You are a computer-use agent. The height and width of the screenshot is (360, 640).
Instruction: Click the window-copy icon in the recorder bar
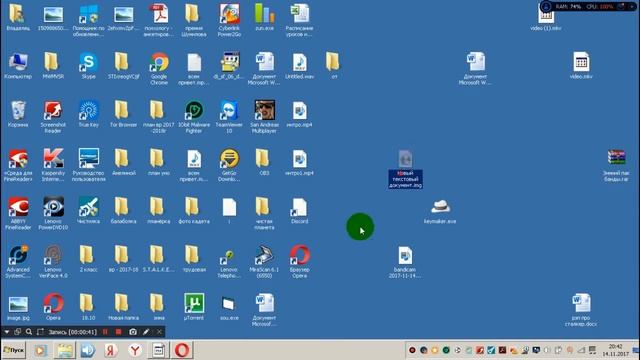[x=17, y=332]
